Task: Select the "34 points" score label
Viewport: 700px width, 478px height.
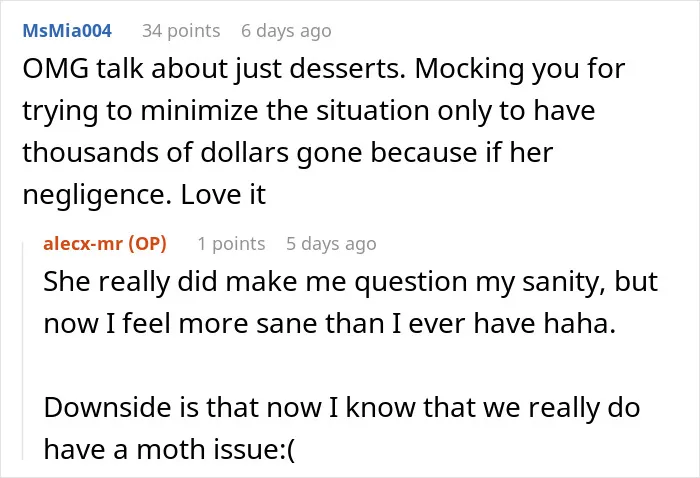Action: (181, 31)
